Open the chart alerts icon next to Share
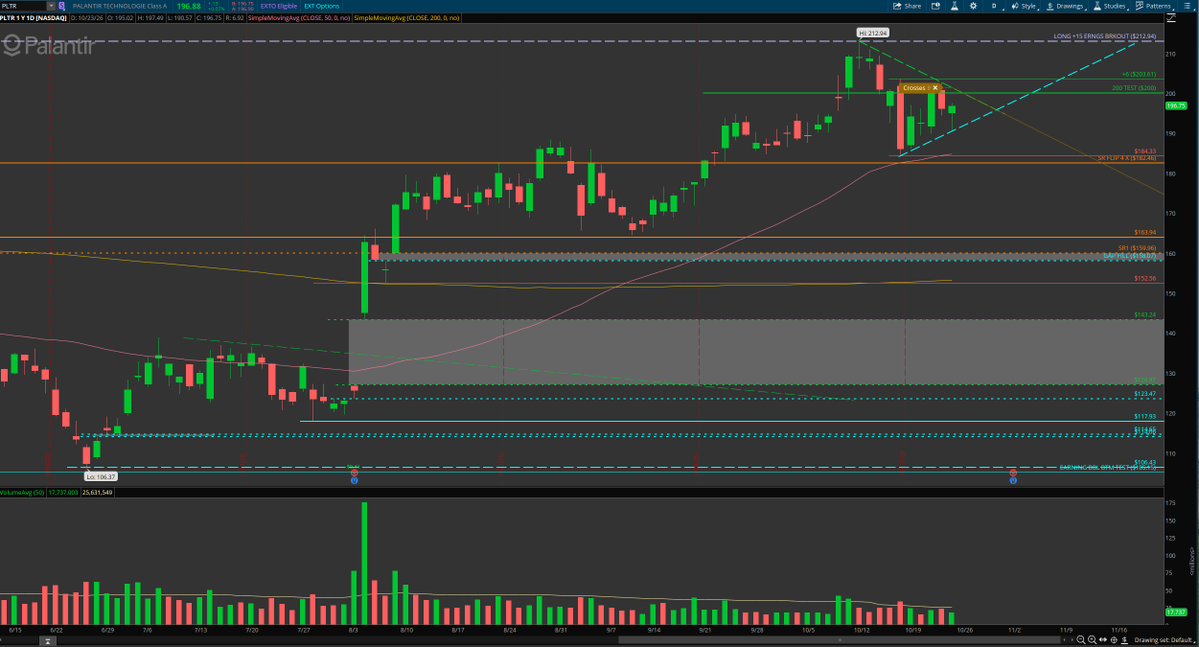Screen dimensions: 1199x647 click(935, 6)
